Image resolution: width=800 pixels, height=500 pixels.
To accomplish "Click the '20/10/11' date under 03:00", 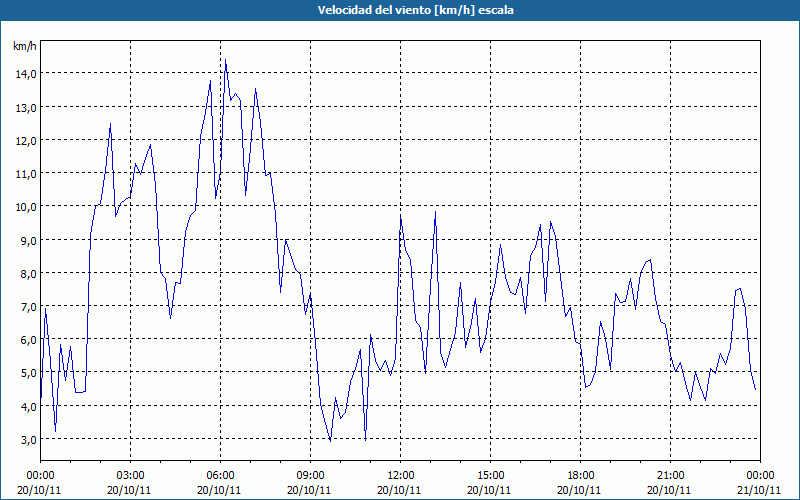I will coord(129,490).
